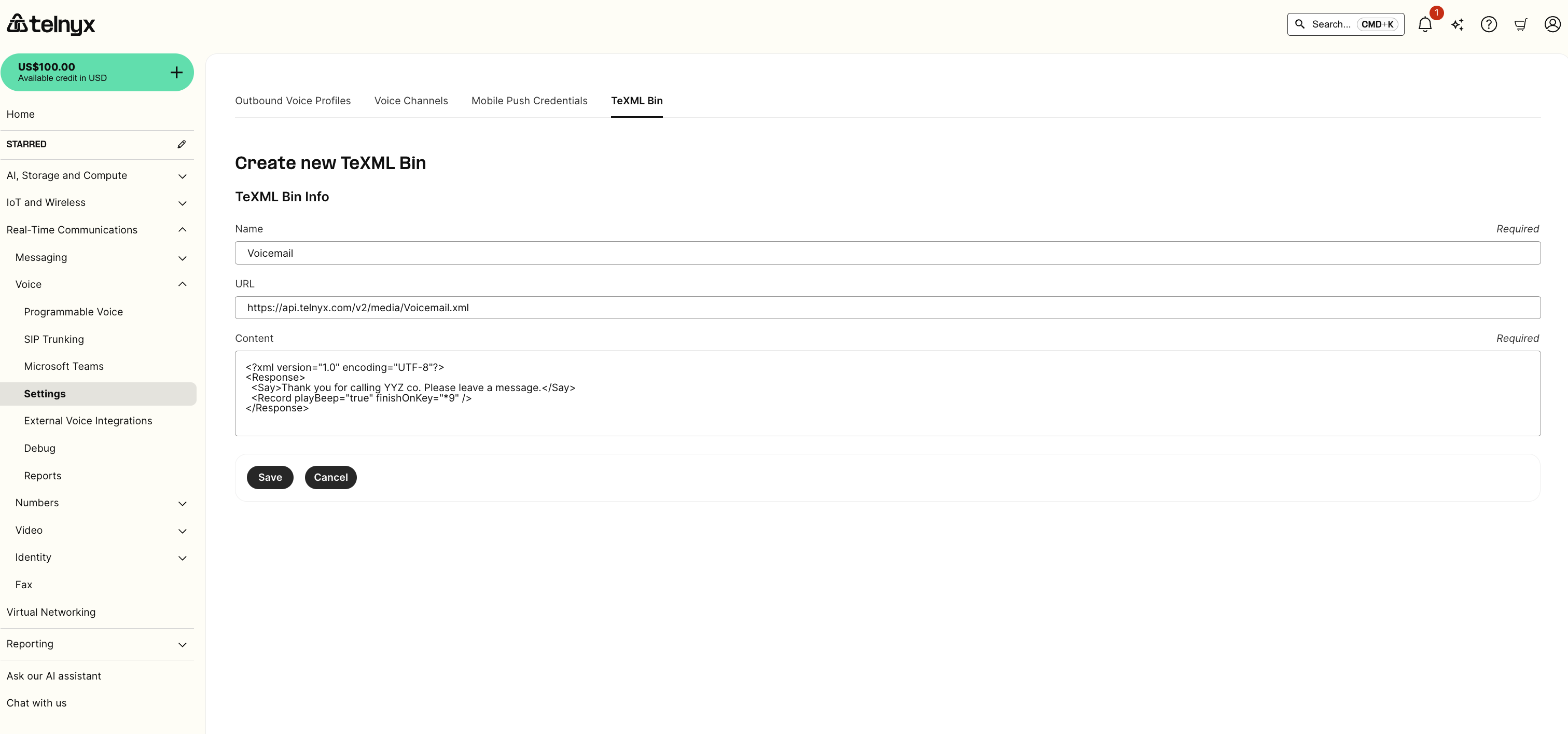
Task: Save the new TeXML Bin
Action: coord(270,478)
